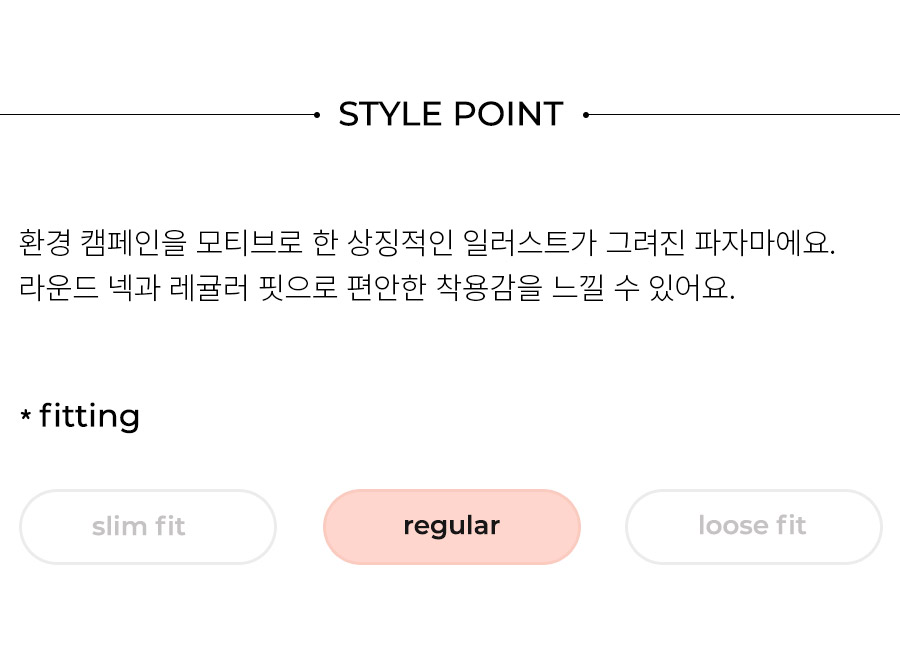Click the phrase 레귤러 핏으로
Viewport: 900px width, 647px height.
point(253,287)
